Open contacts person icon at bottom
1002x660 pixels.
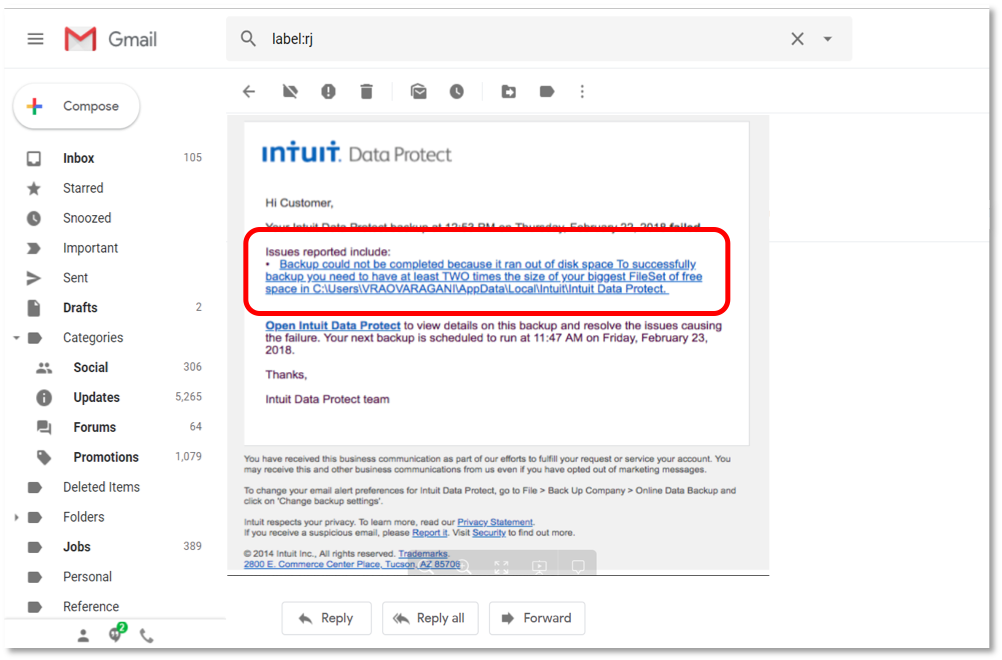click(x=83, y=636)
